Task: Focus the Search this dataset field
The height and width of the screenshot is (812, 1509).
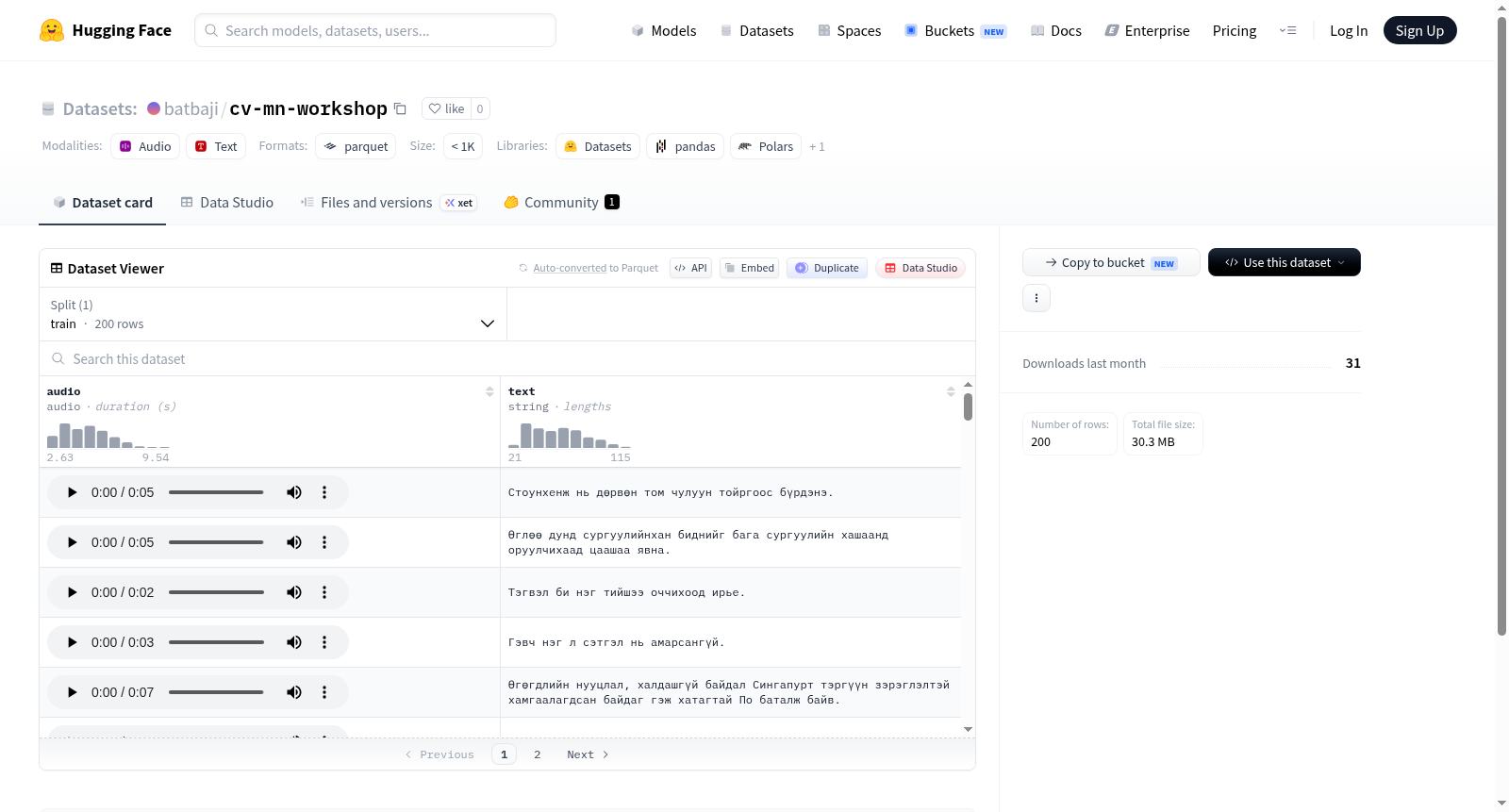Action: 507,358
